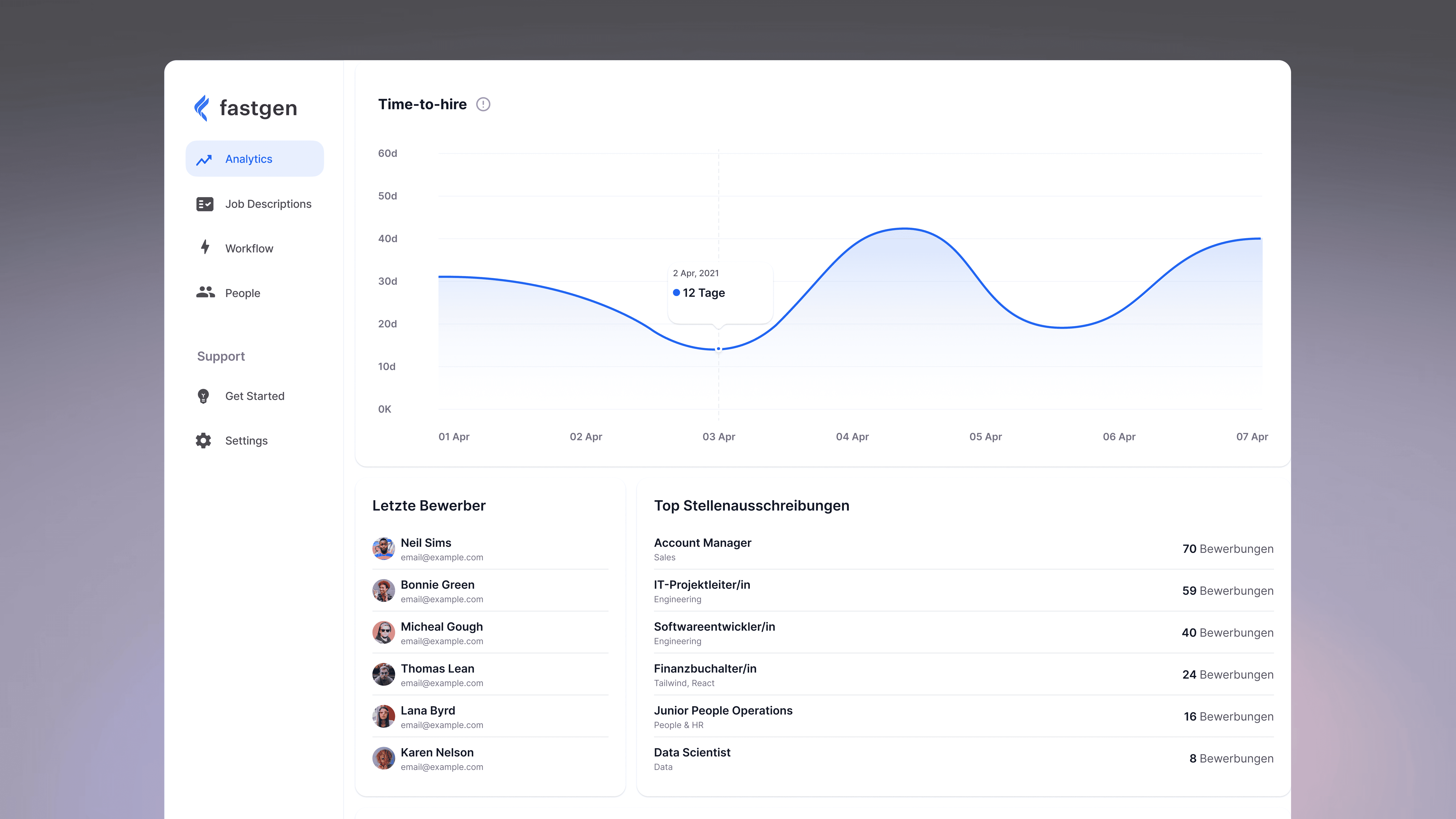
Task: Click Micheal Gough's avatar
Action: coord(384,632)
